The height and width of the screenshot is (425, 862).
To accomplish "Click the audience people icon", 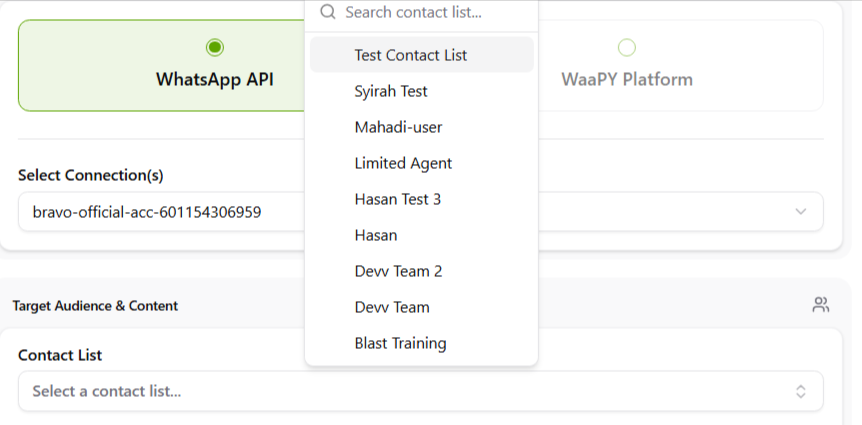I will point(821,305).
